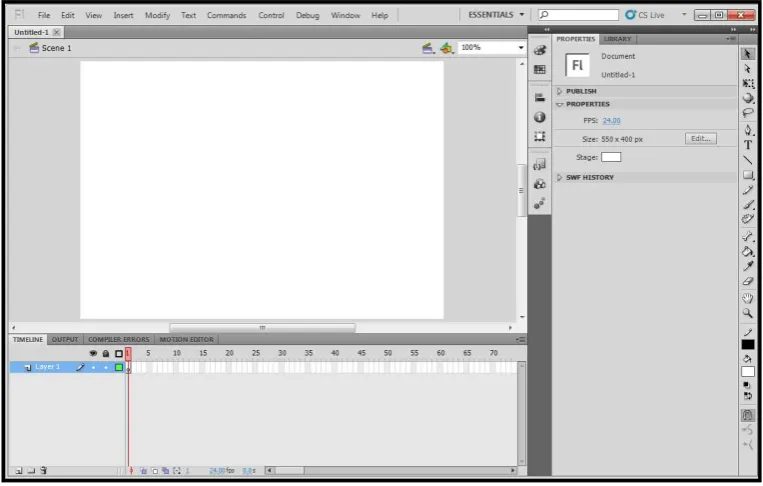763x486 pixels.
Task: Select the Eyedropper tool
Action: (748, 266)
